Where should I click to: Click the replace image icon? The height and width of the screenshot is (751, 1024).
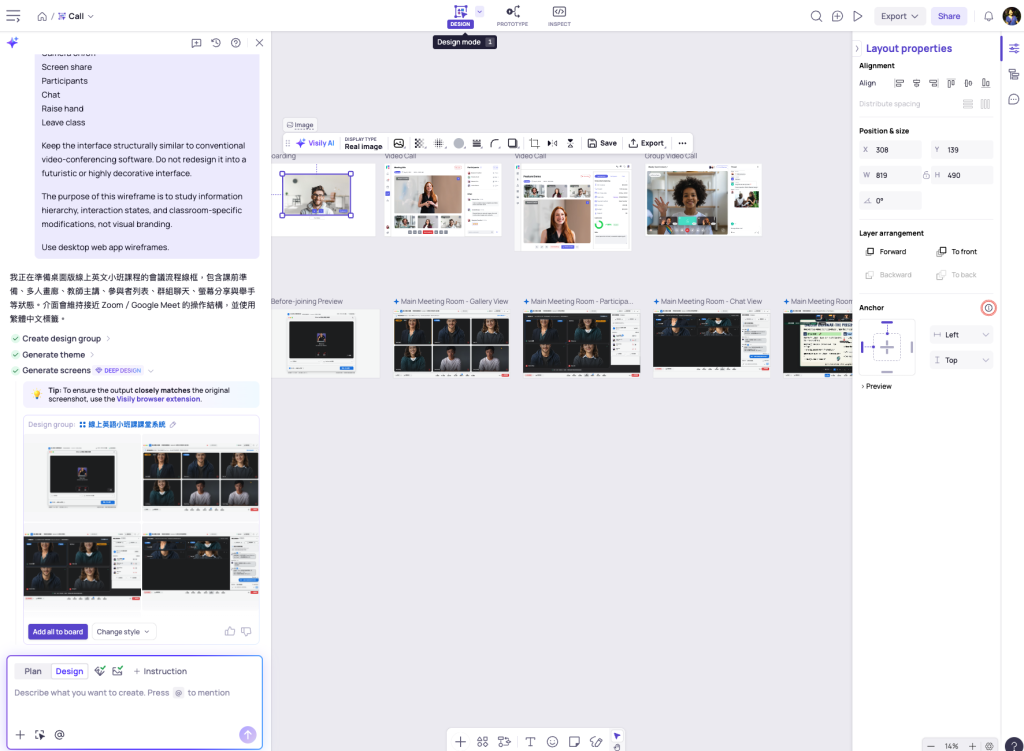click(399, 143)
